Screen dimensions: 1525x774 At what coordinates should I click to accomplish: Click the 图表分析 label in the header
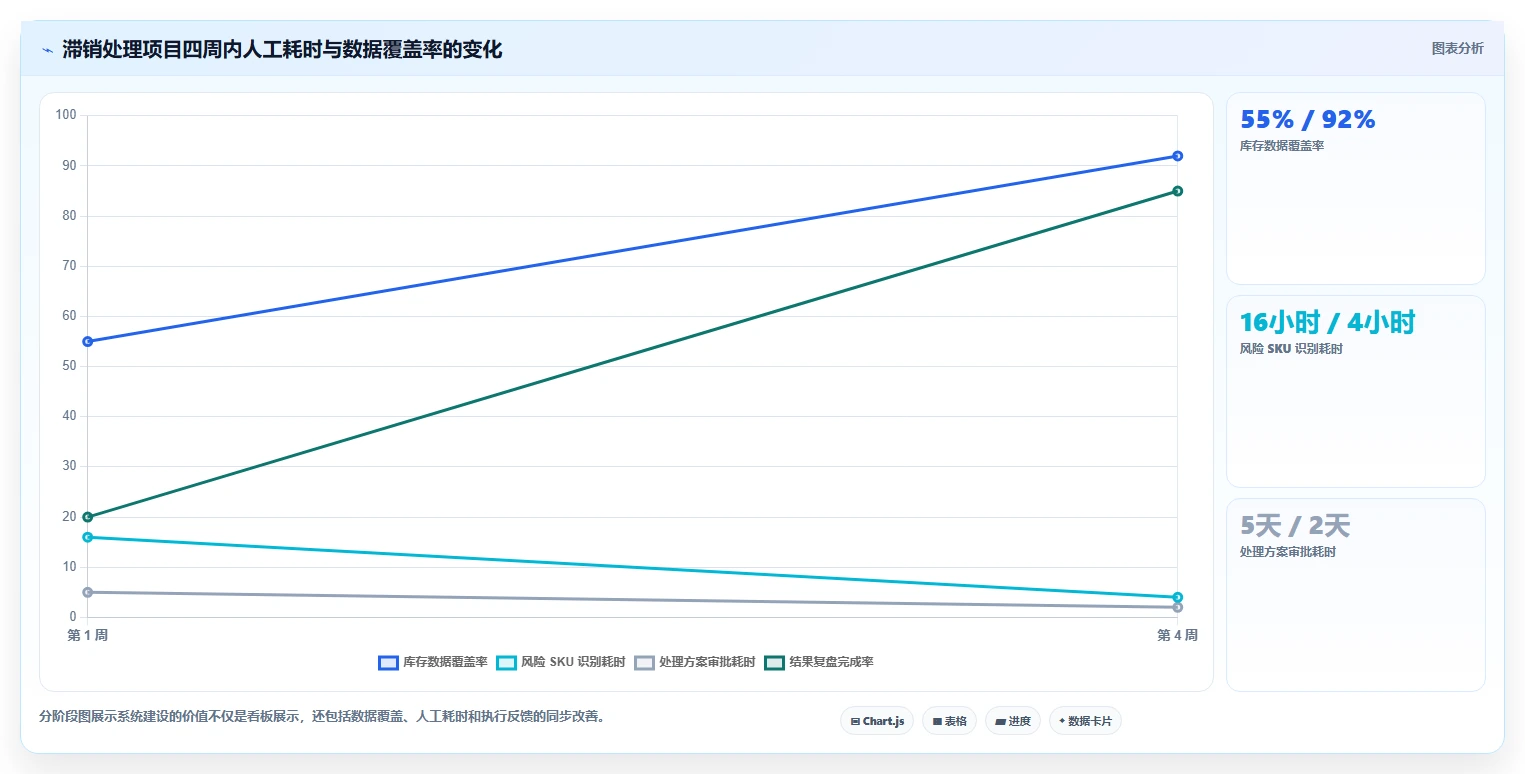coord(1458,49)
